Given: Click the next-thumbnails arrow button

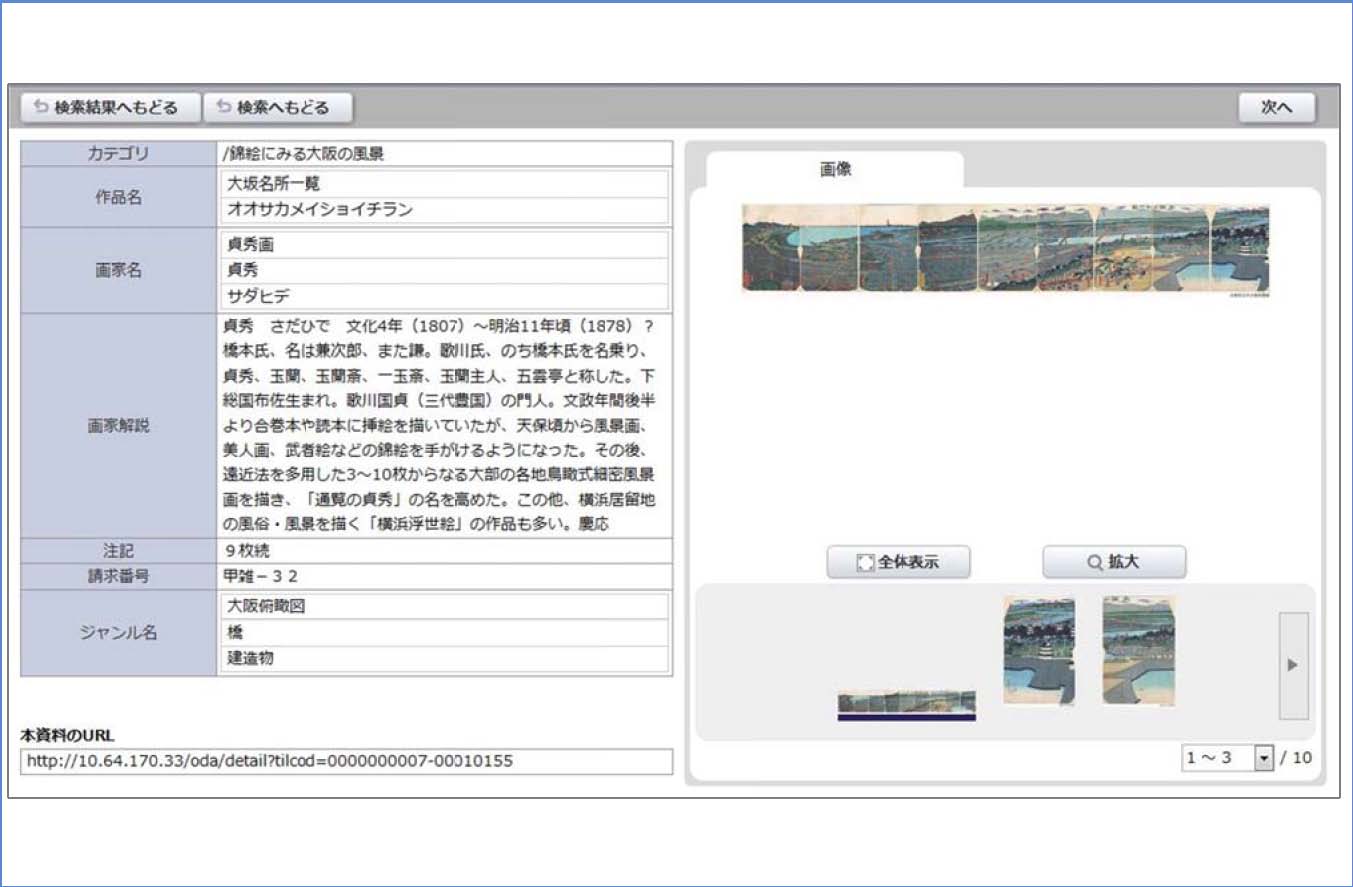Looking at the screenshot, I should point(1293,665).
